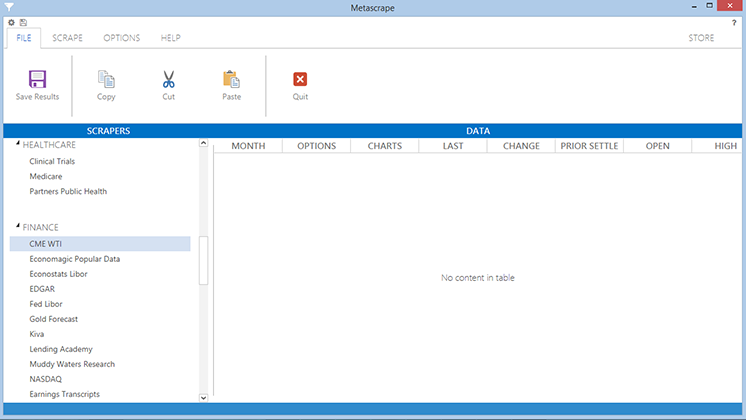Click the Cut scissors icon

coord(168,80)
